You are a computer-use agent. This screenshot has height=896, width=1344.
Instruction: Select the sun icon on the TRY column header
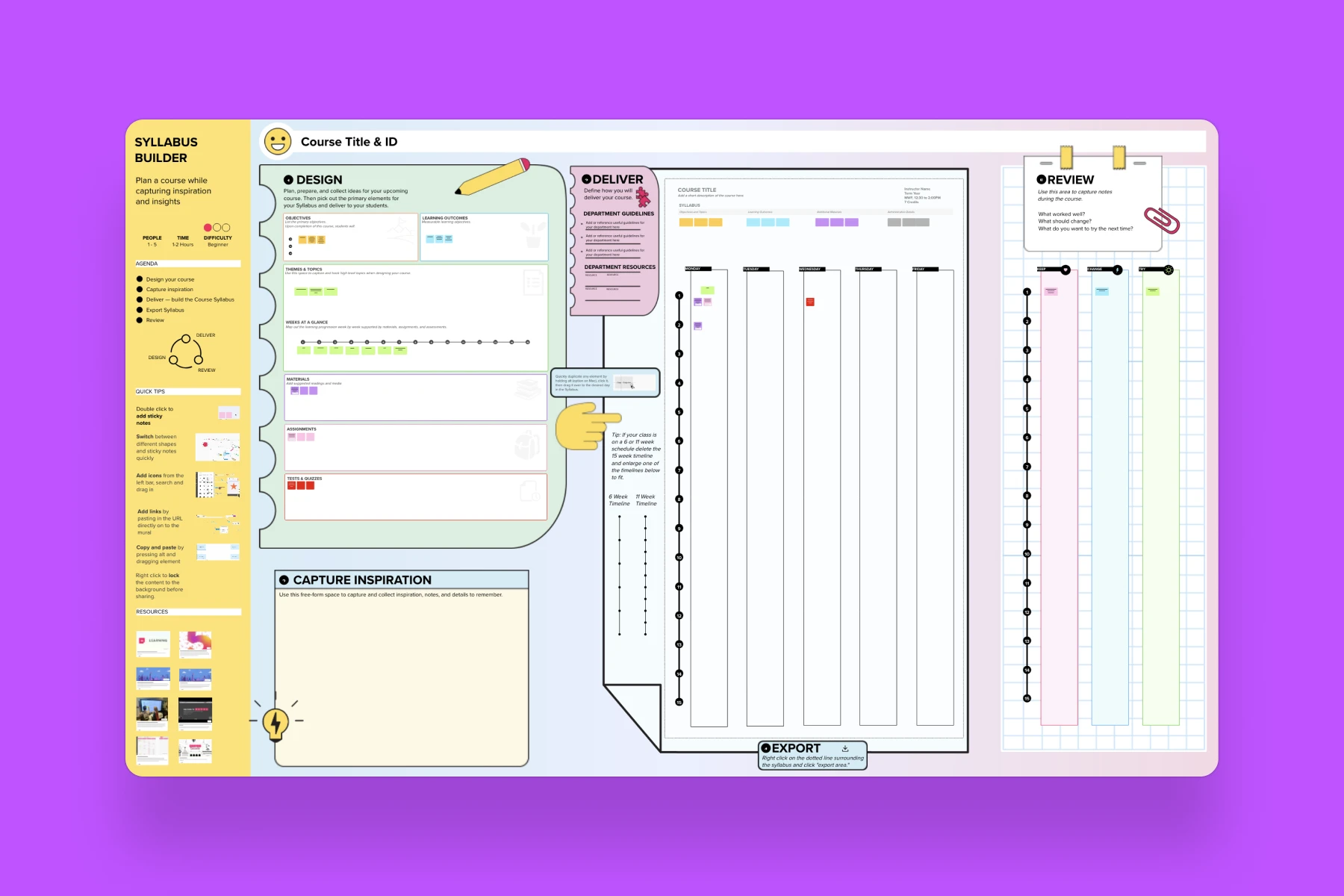click(x=1169, y=269)
